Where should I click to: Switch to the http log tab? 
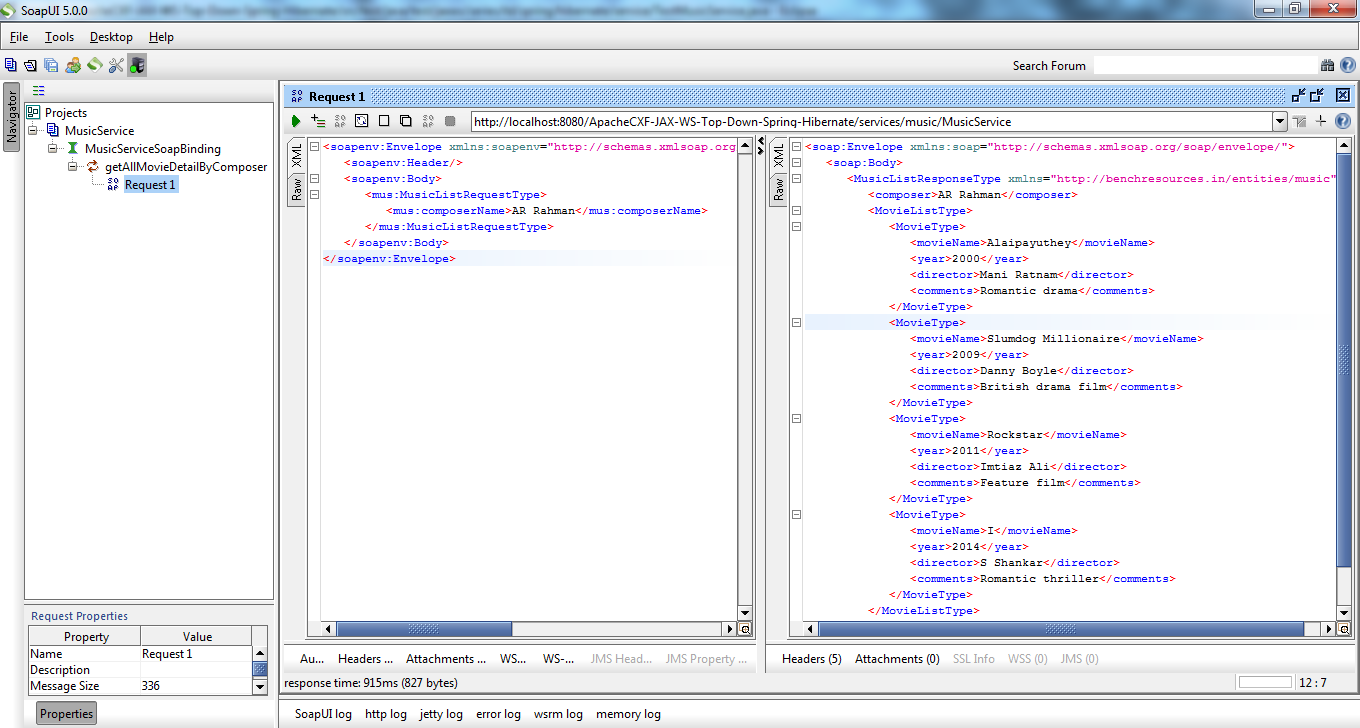[x=386, y=714]
